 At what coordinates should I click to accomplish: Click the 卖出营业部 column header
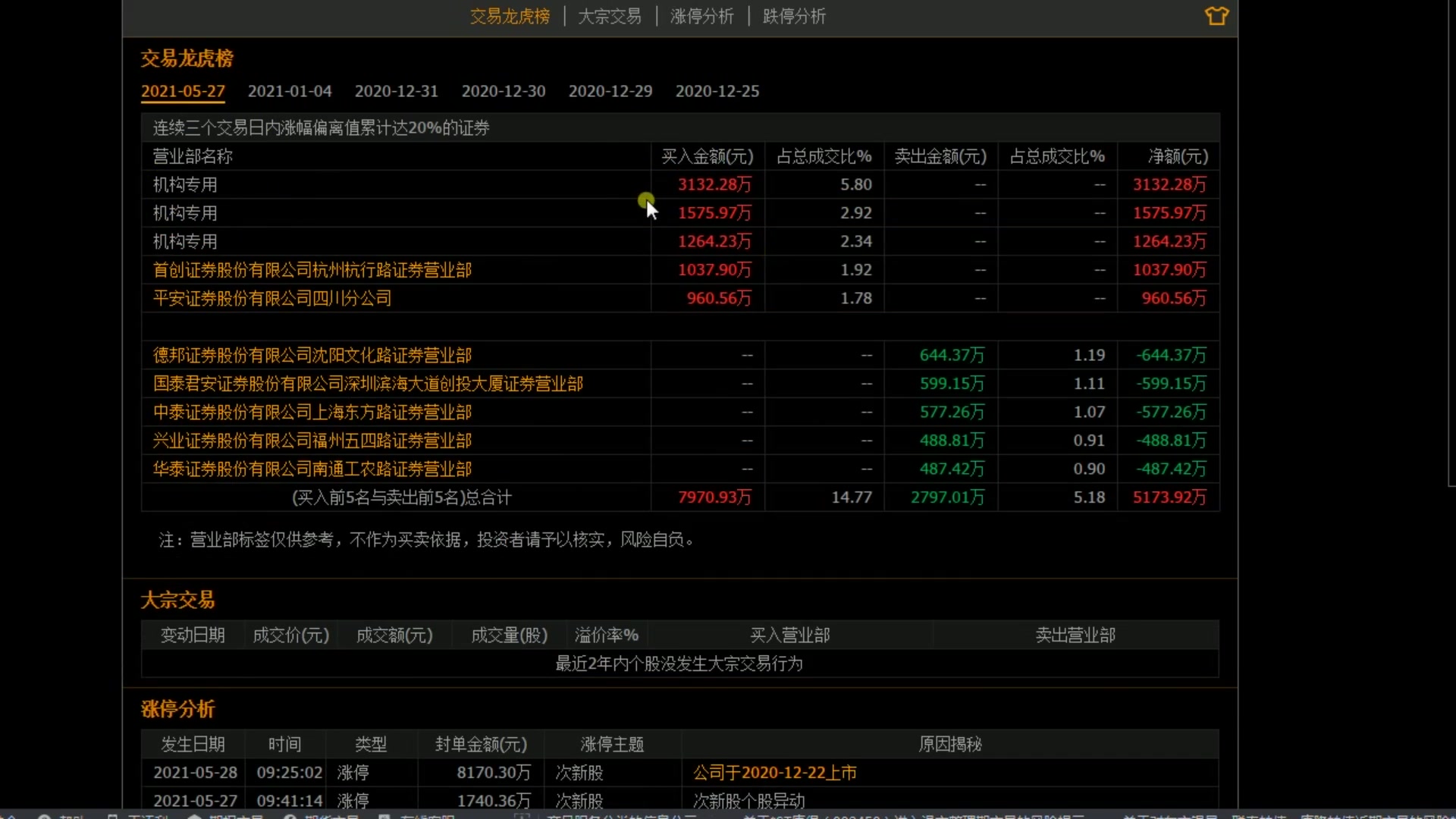[1075, 635]
